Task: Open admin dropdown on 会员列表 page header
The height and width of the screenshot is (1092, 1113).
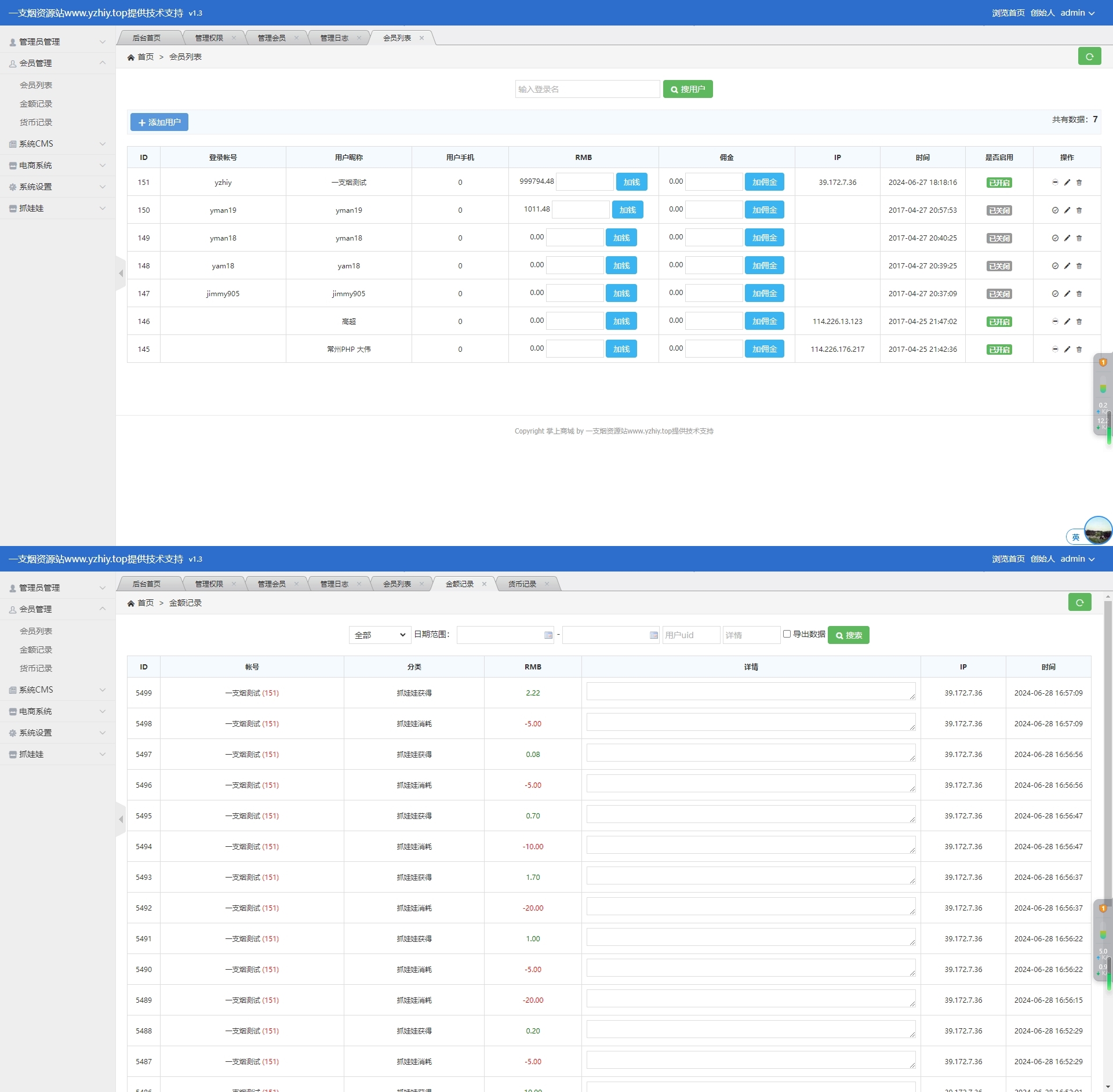Action: [1078, 13]
